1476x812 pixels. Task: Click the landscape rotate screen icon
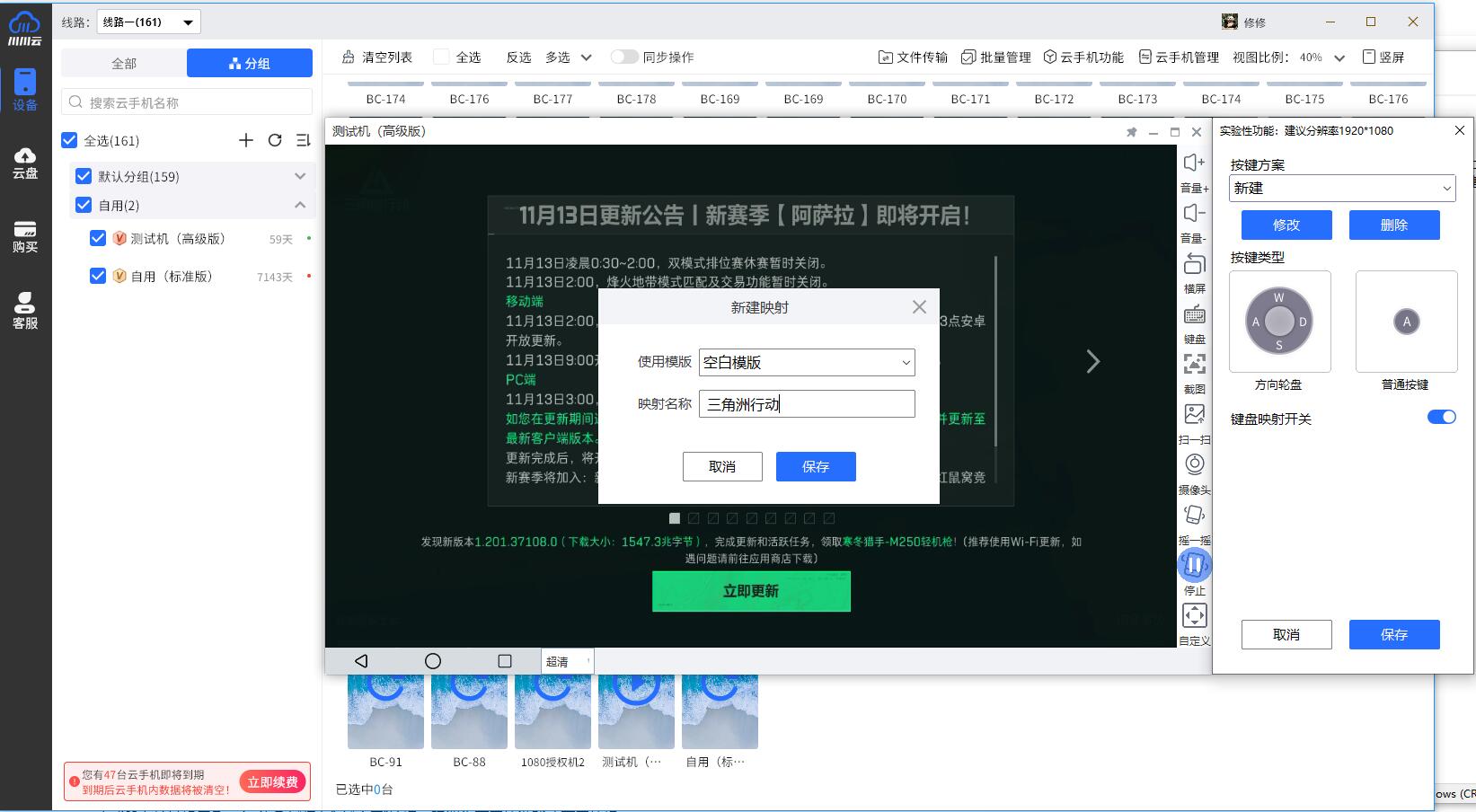(x=1194, y=264)
